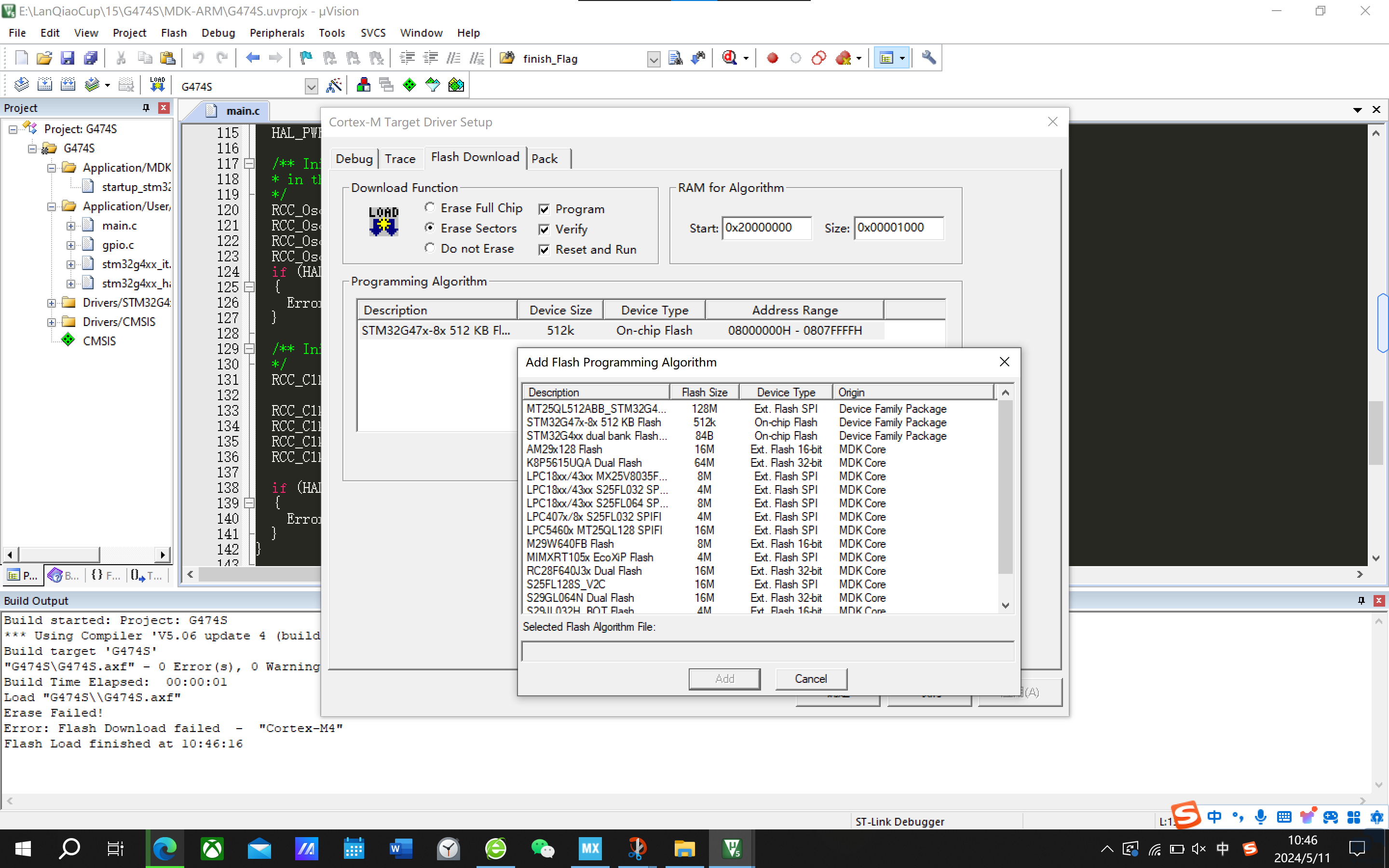Toggle the Reset and Run checkbox

(x=544, y=250)
